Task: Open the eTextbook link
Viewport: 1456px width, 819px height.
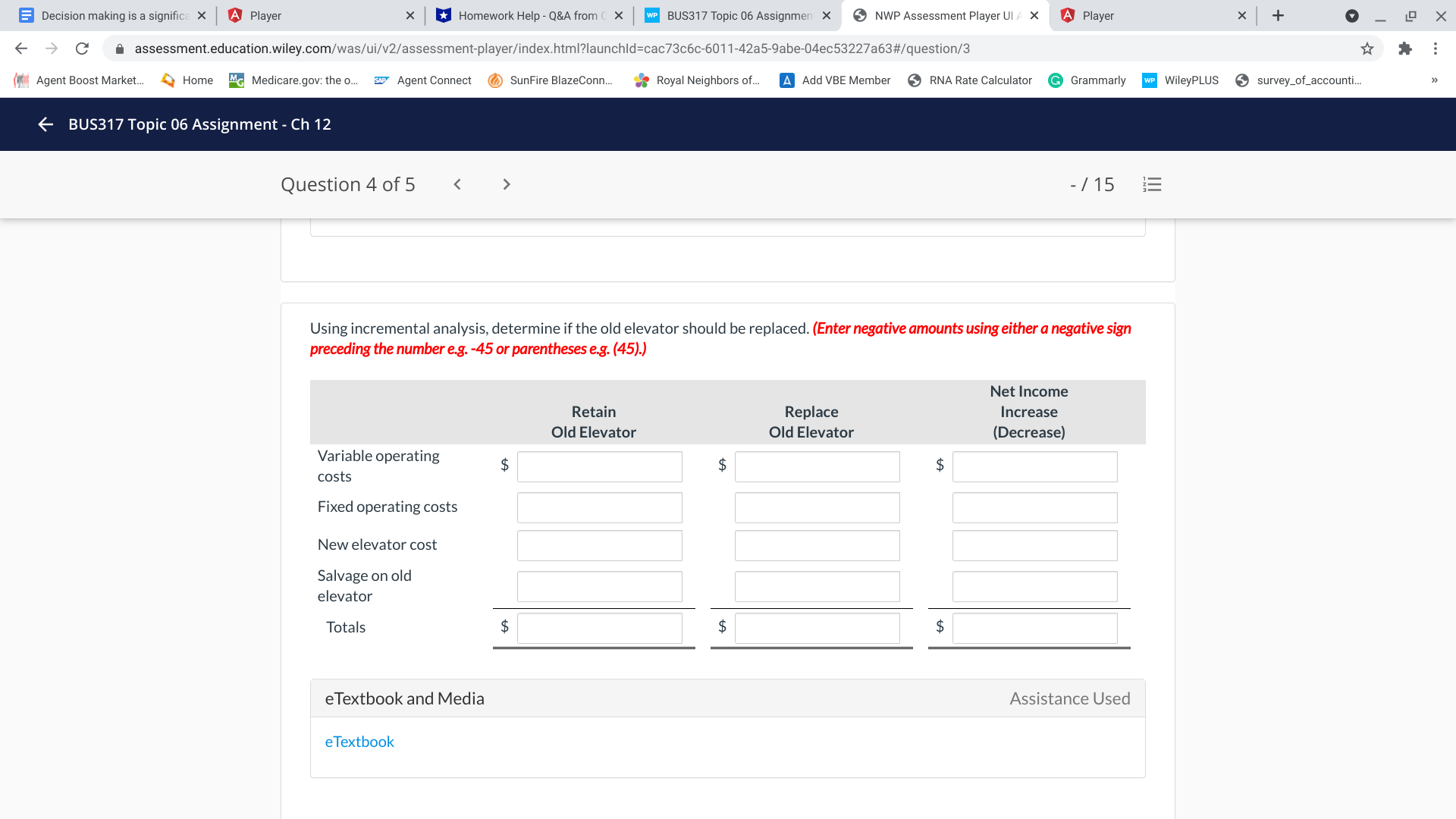Action: (x=359, y=742)
